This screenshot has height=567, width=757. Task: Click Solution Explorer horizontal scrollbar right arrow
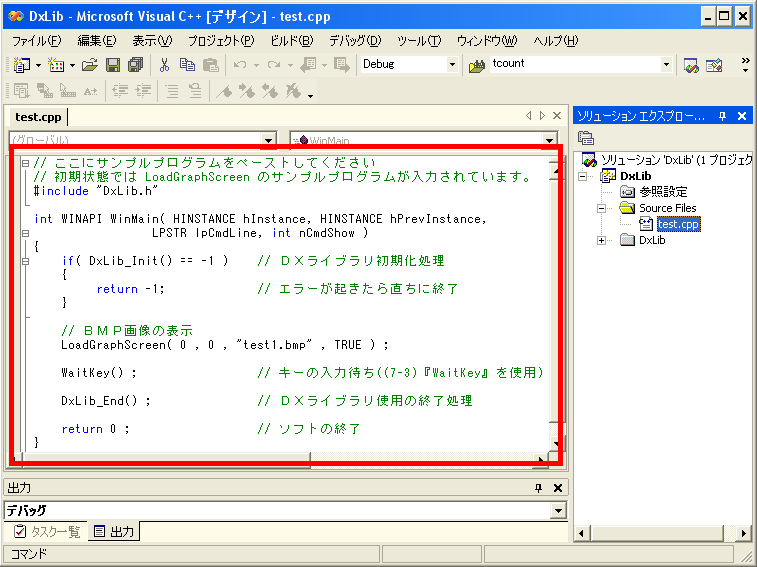(744, 533)
